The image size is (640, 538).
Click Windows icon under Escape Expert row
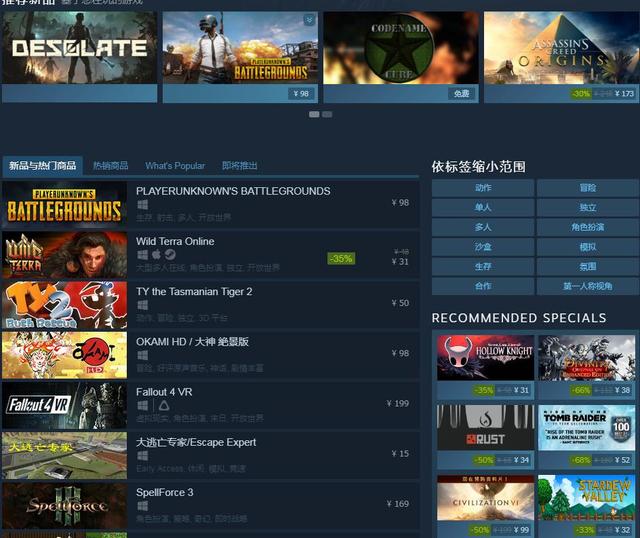click(142, 456)
